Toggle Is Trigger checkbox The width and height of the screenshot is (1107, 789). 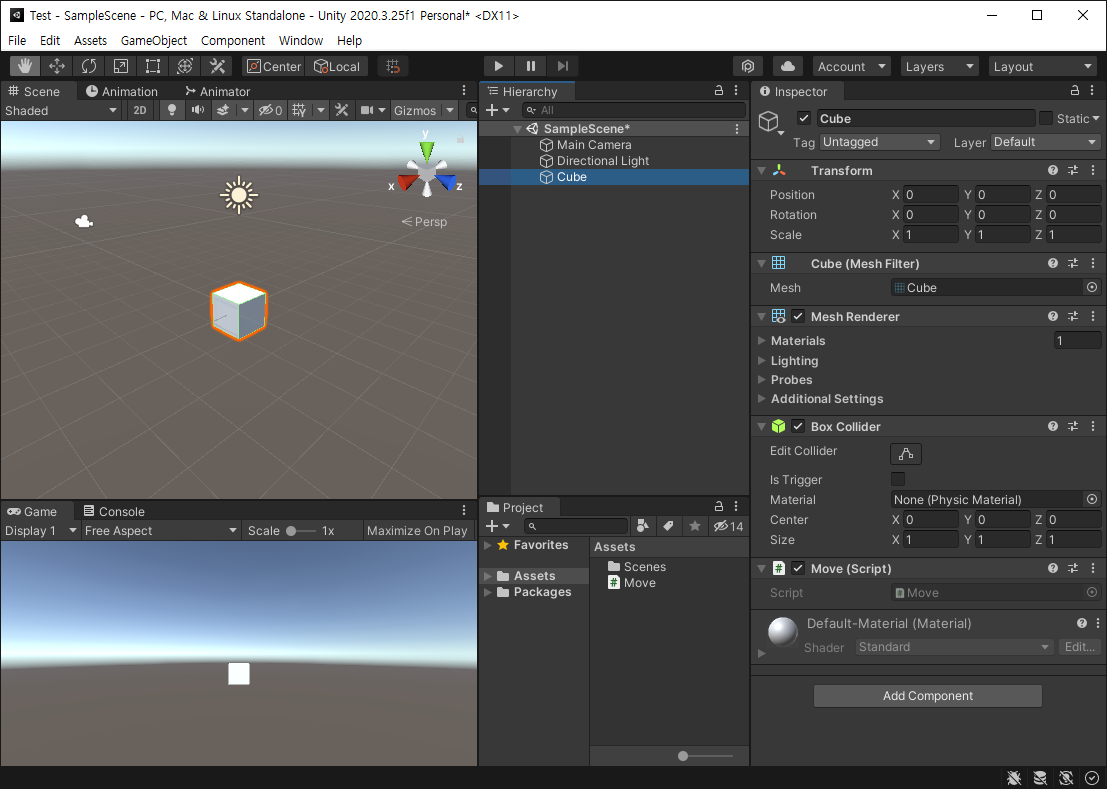[898, 479]
